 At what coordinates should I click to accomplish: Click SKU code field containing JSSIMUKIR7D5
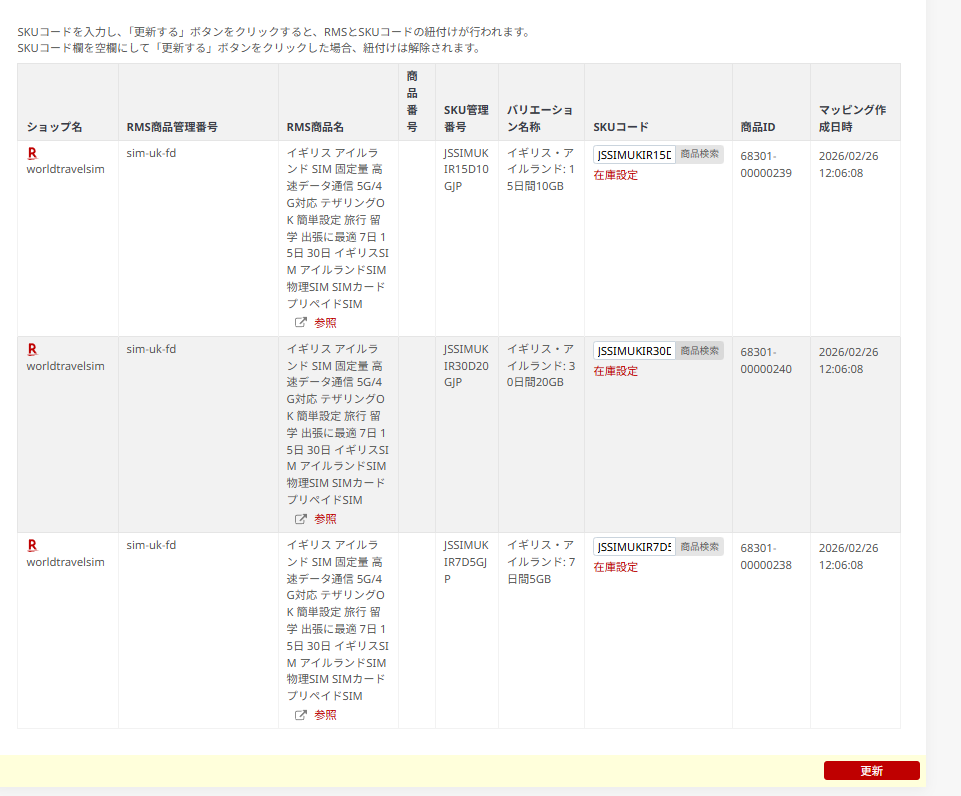pyautogui.click(x=634, y=547)
